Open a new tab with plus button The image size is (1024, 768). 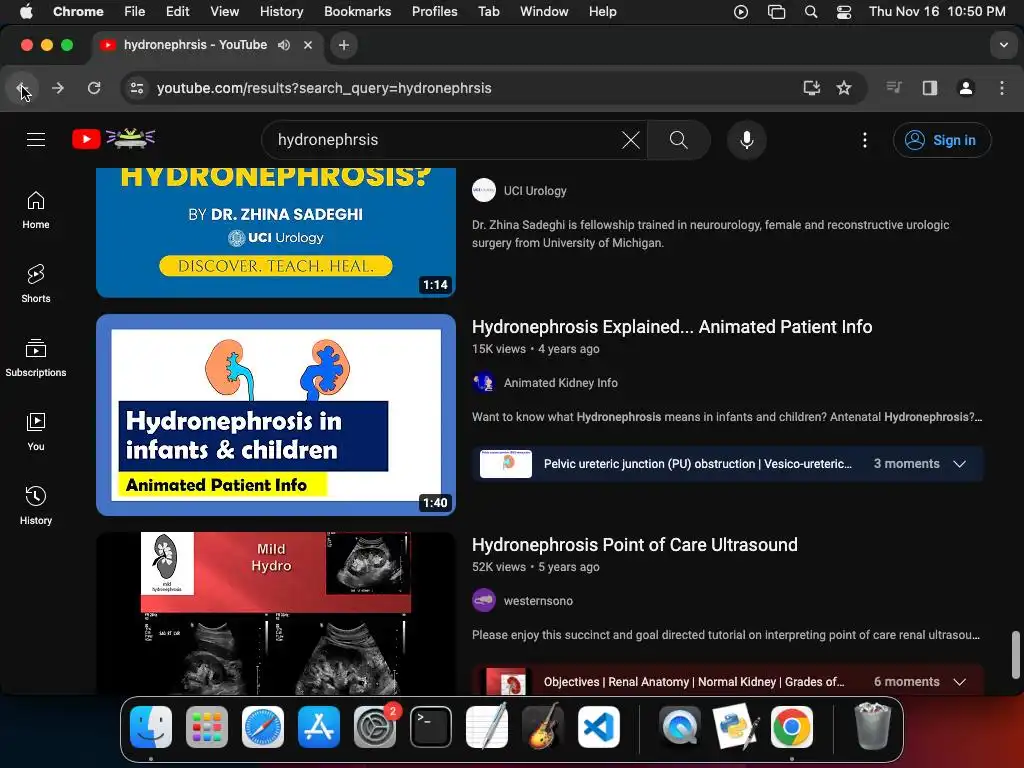(344, 45)
